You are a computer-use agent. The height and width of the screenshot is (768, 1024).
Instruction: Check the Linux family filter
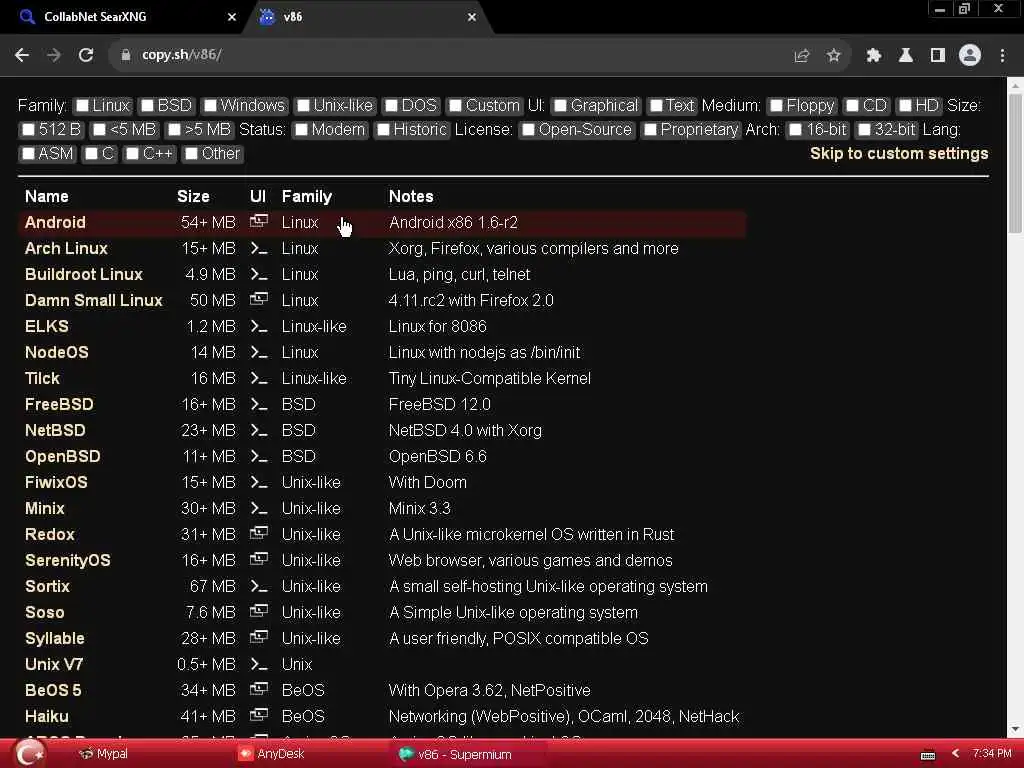(82, 106)
